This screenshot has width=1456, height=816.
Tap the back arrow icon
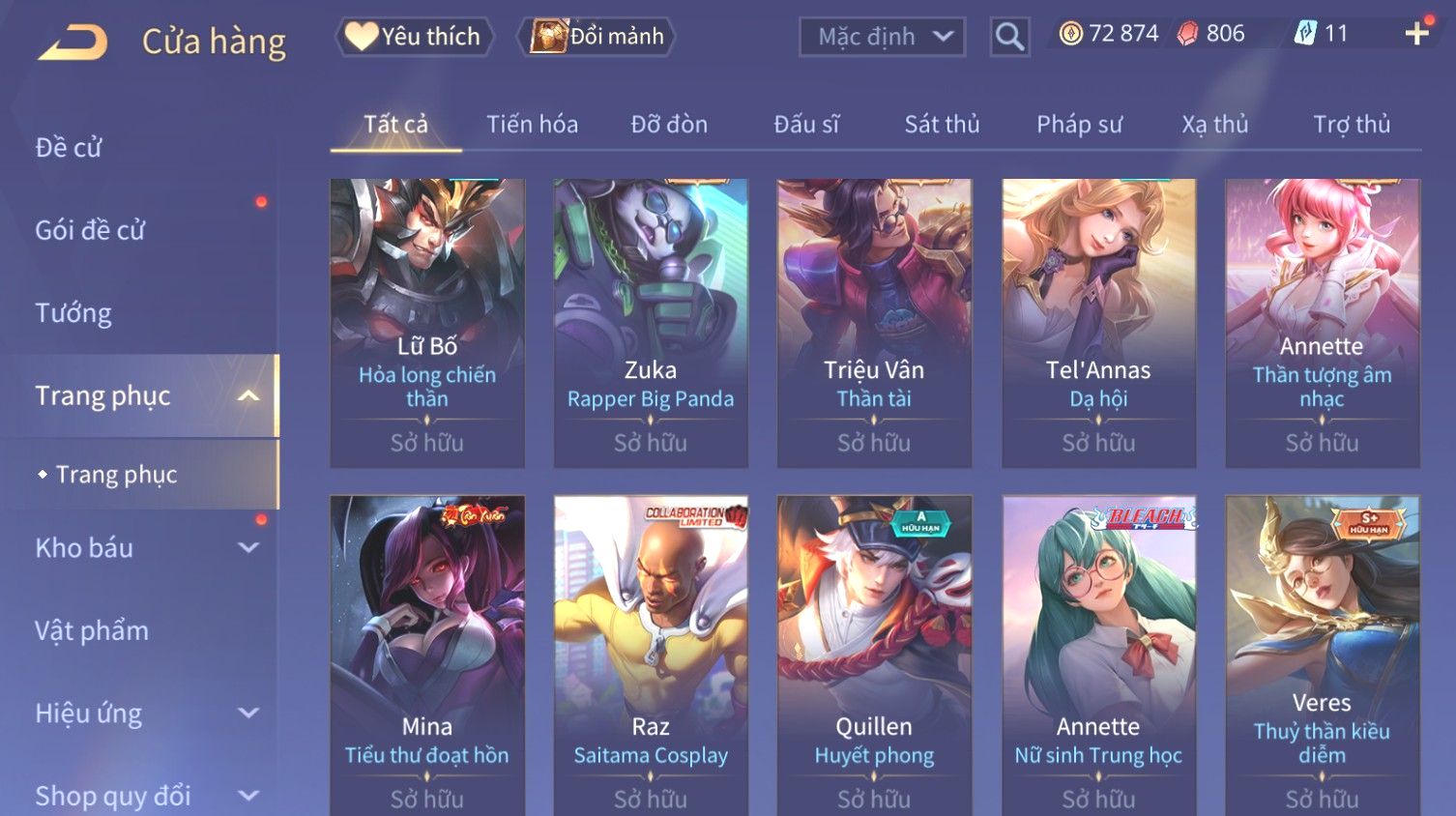[73, 43]
